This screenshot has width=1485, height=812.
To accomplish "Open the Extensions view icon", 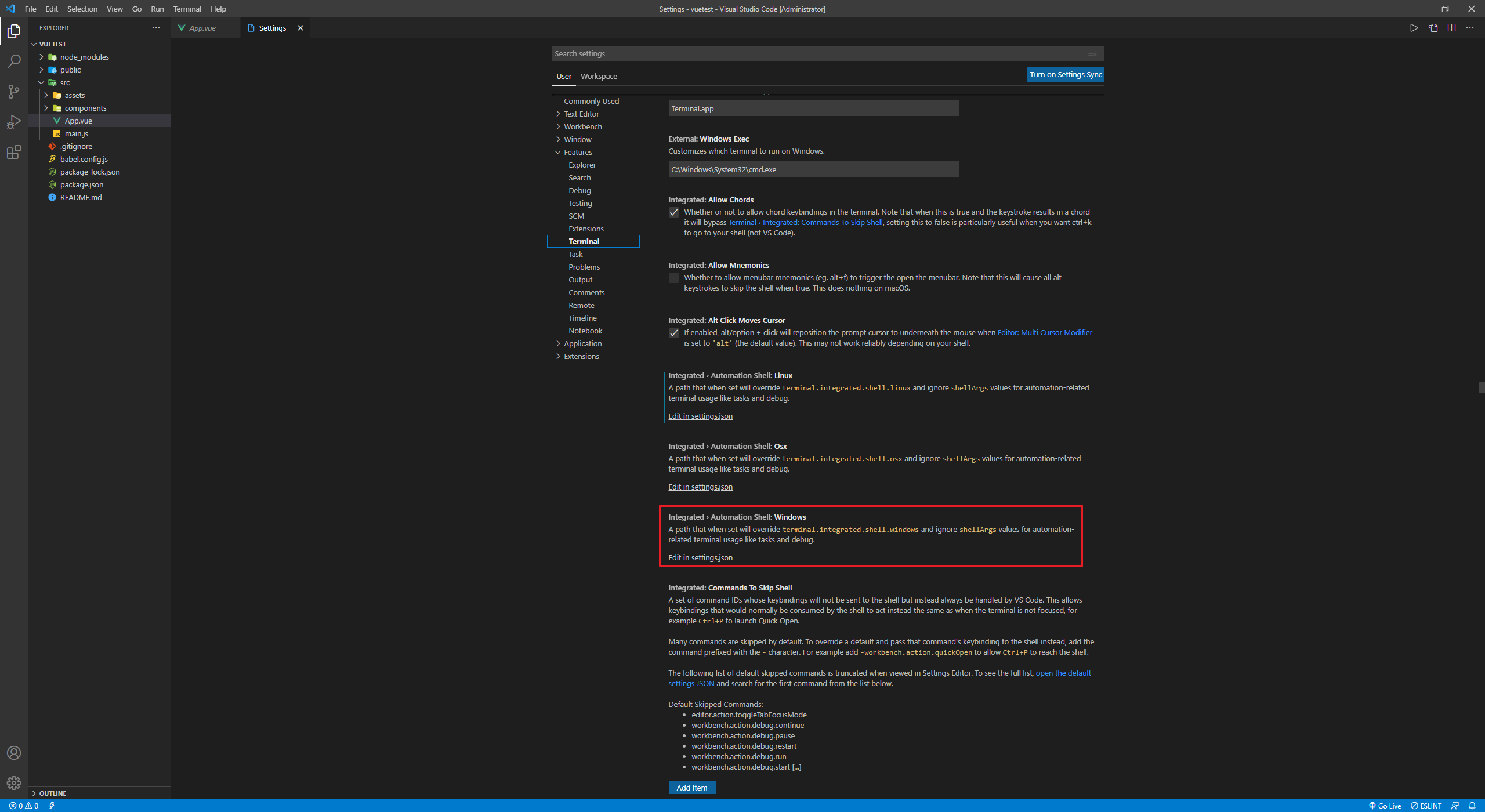I will 14,152.
